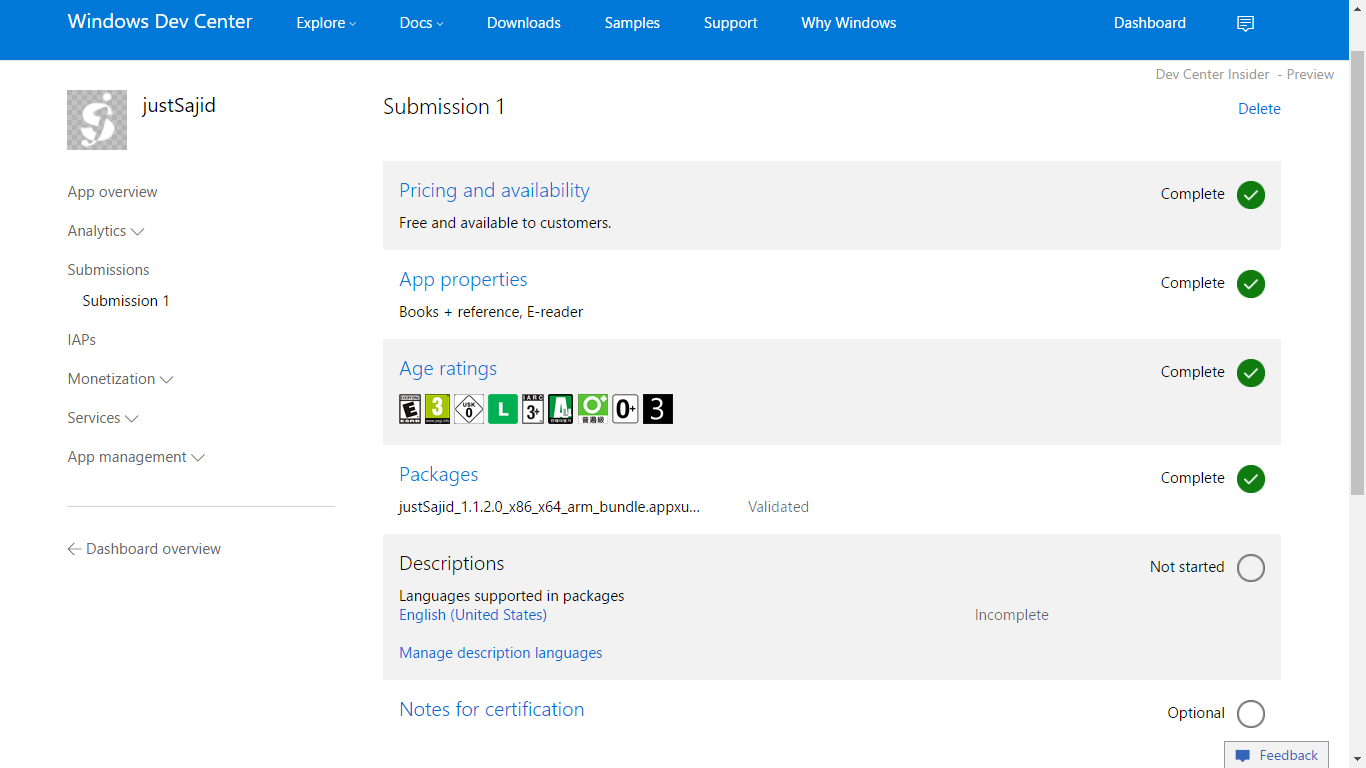1366x768 pixels.
Task: Go to Samples in top navigation
Action: [x=632, y=23]
